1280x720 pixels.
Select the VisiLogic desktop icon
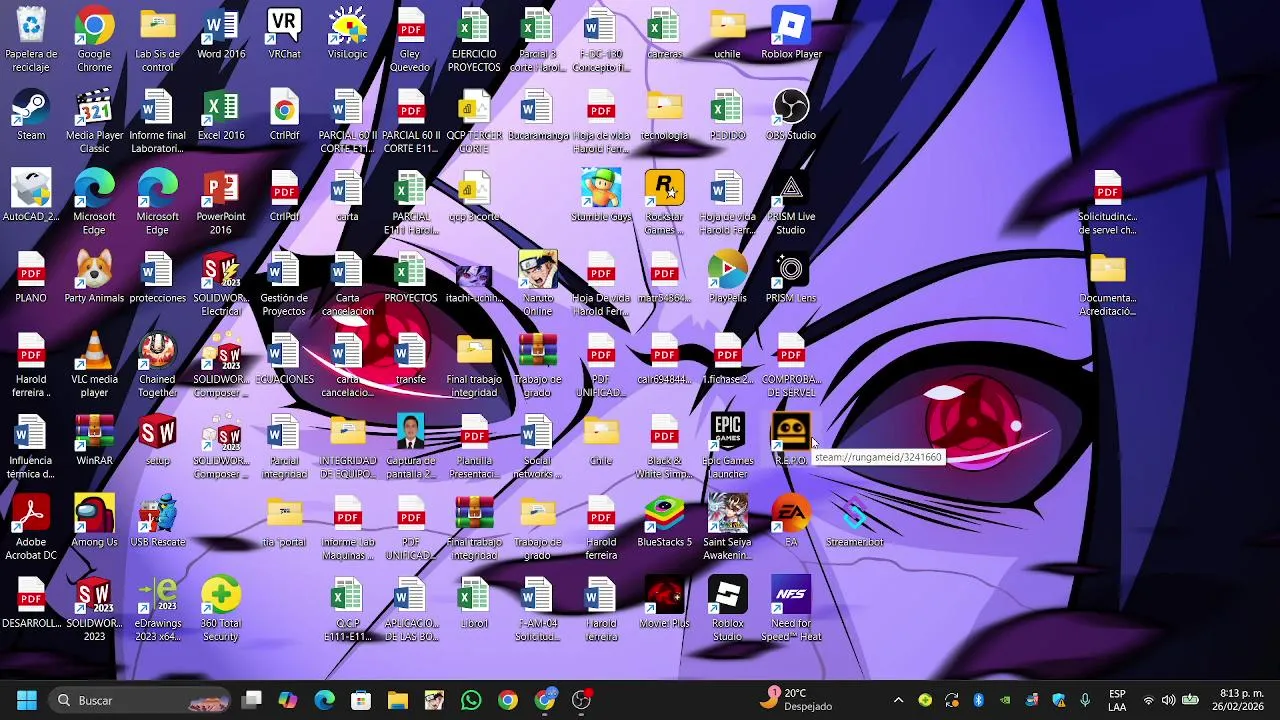347,34
